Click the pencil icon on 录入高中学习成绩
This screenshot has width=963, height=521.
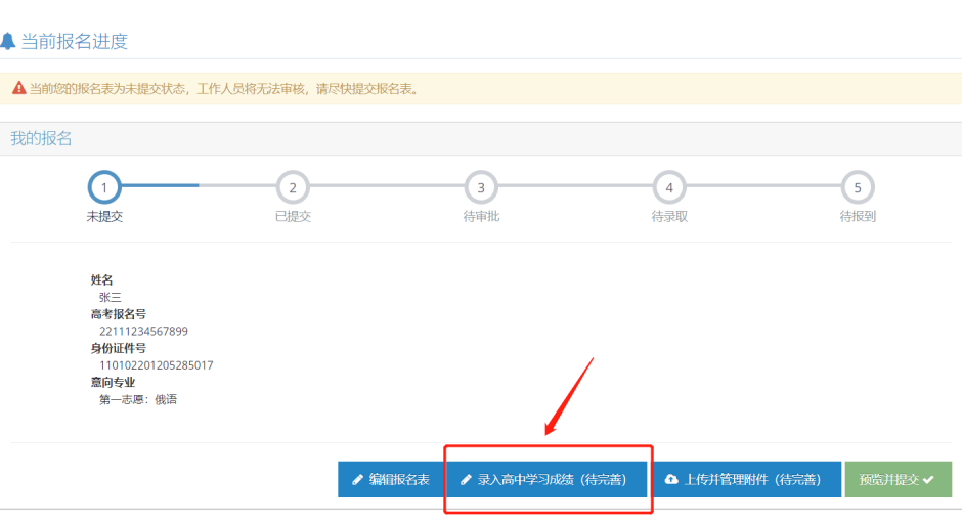465,480
